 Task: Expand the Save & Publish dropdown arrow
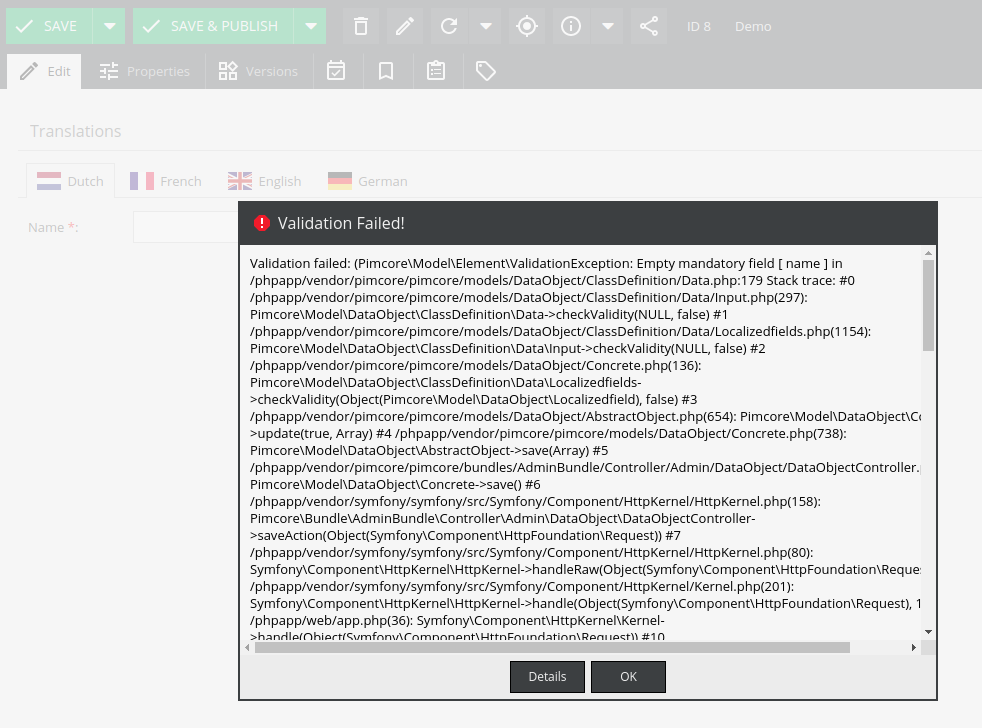tap(311, 26)
